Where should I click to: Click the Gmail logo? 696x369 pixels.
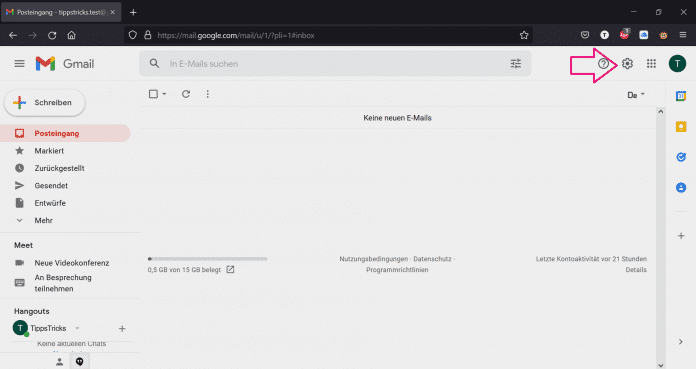tap(65, 63)
